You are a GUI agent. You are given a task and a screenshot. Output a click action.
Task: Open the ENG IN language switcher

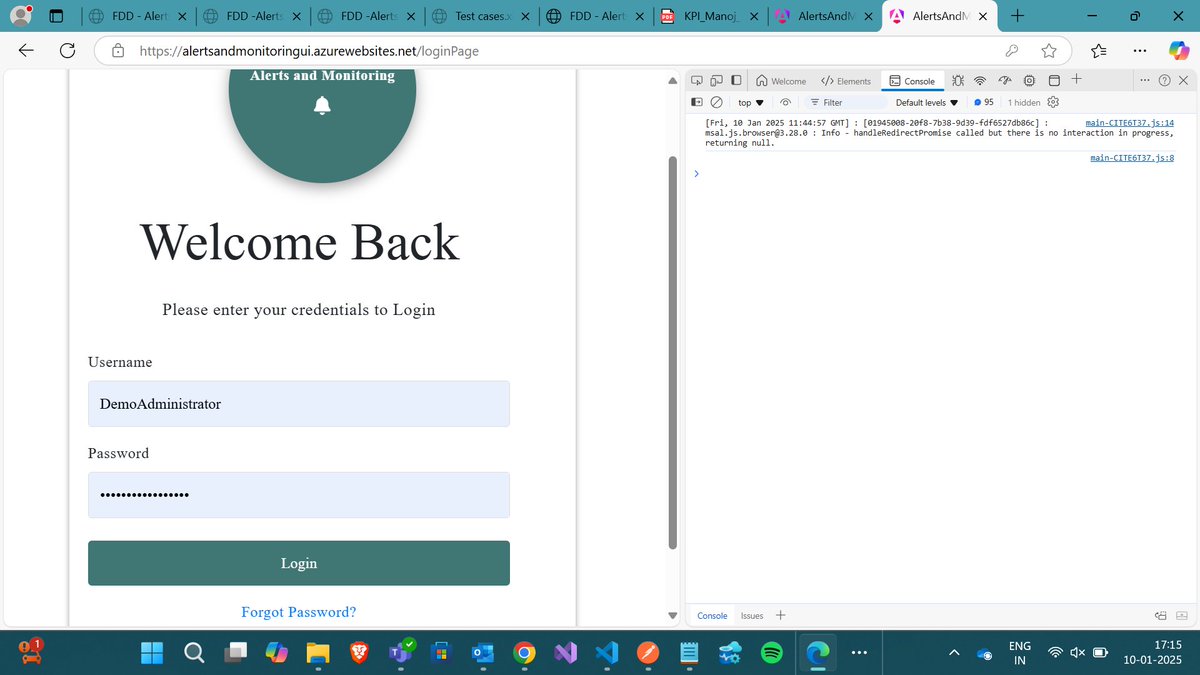1020,653
